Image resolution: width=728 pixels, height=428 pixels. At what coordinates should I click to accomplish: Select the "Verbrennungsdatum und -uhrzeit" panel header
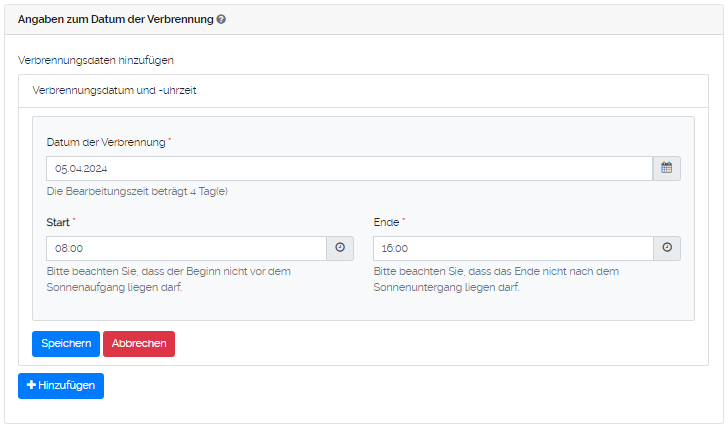(114, 90)
